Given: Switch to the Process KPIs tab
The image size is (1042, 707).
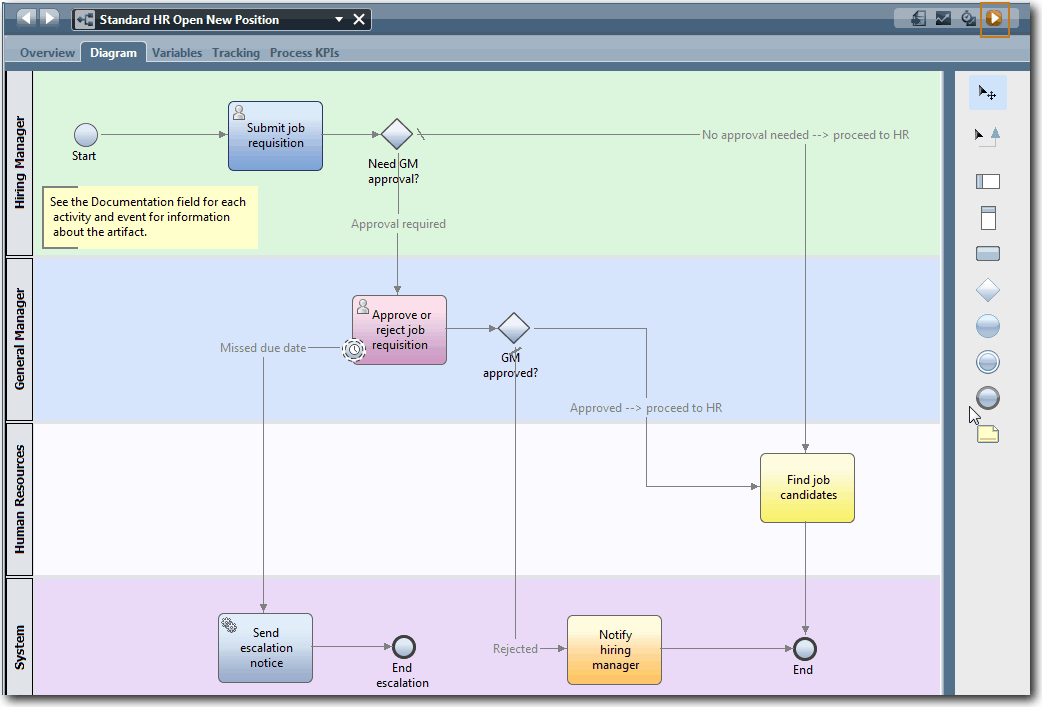Looking at the screenshot, I should [304, 52].
